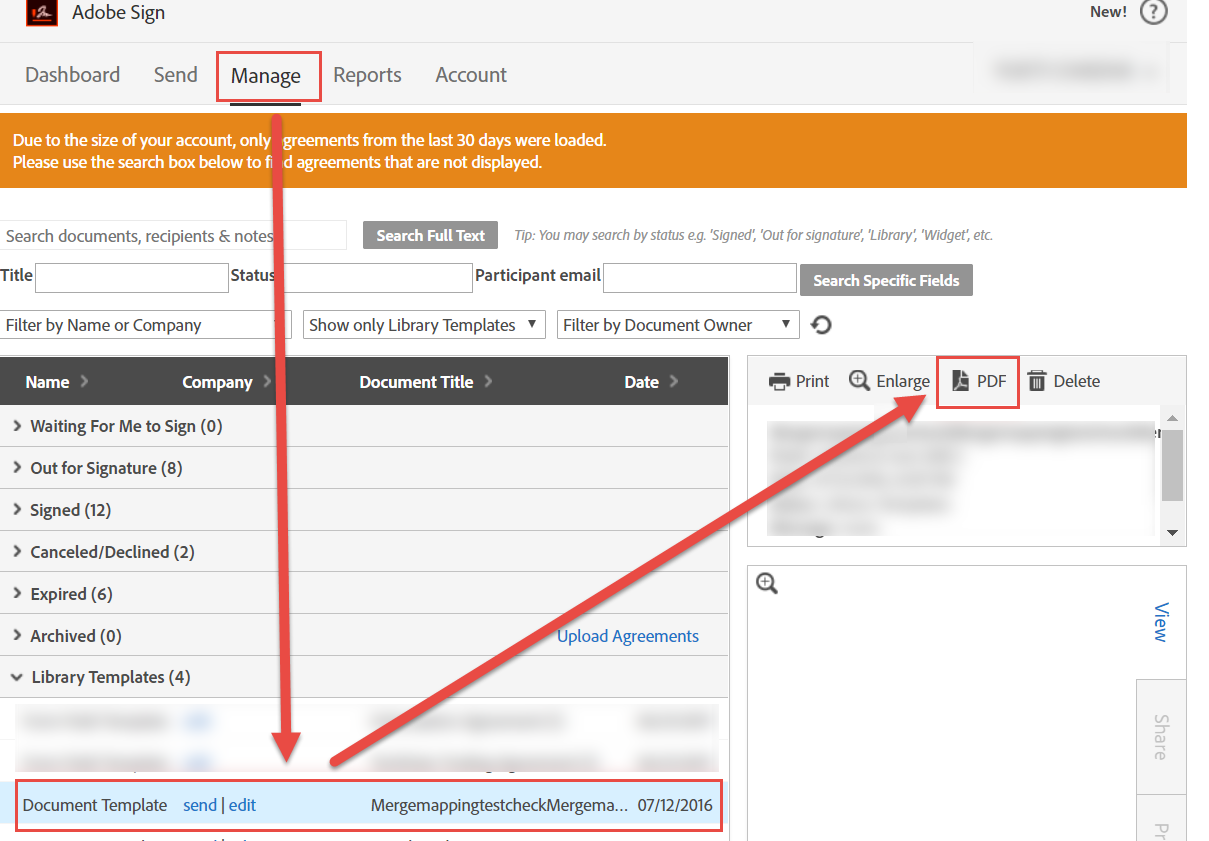Click scroll down arrow in details pane
The width and height of the screenshot is (1209, 841).
pyautogui.click(x=1173, y=533)
